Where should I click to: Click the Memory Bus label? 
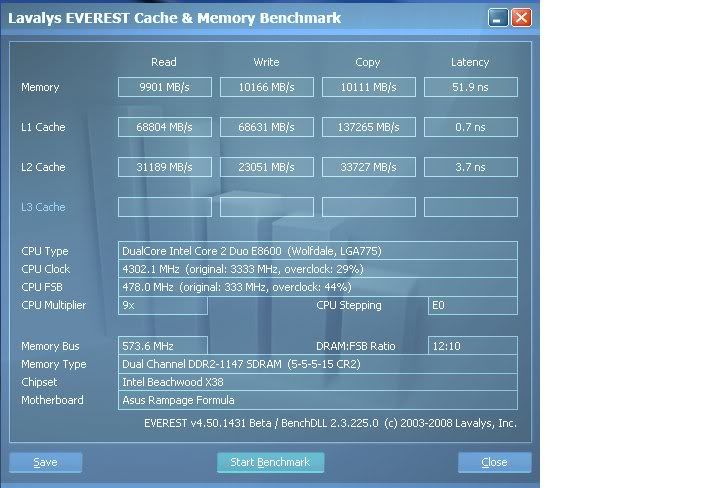[x=51, y=346]
